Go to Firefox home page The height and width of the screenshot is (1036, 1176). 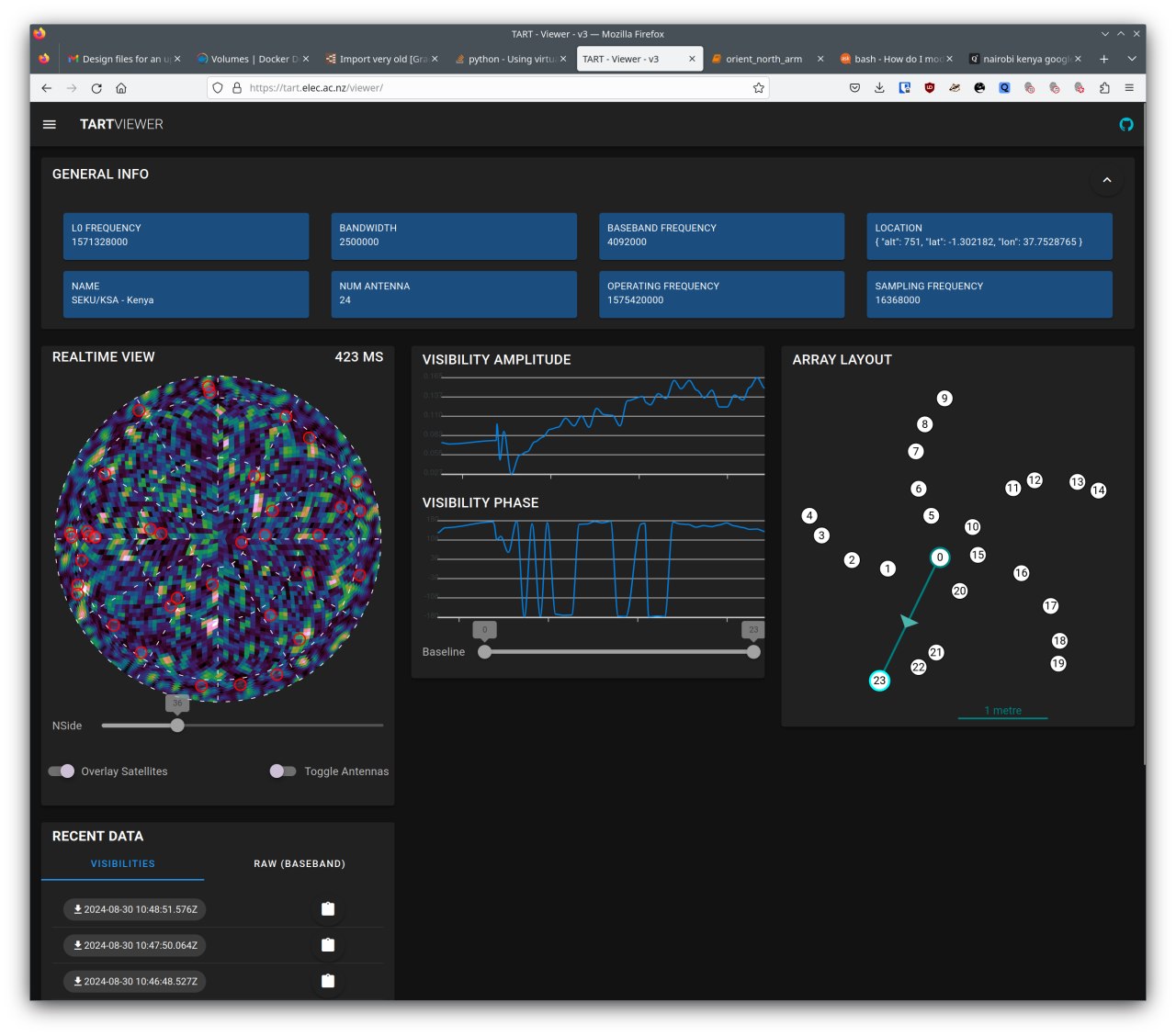tap(121, 88)
